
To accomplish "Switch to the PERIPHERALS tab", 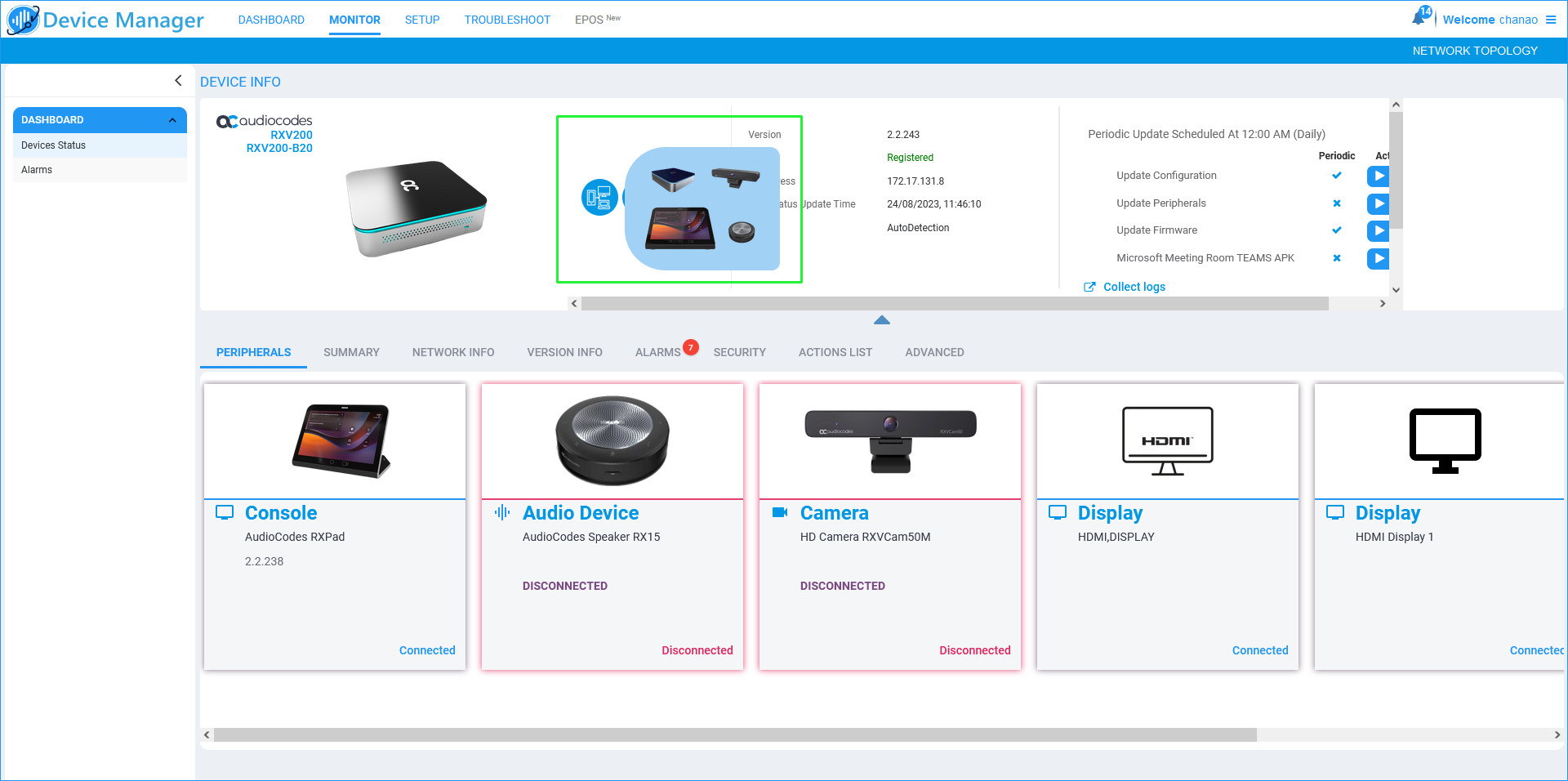I will [253, 352].
